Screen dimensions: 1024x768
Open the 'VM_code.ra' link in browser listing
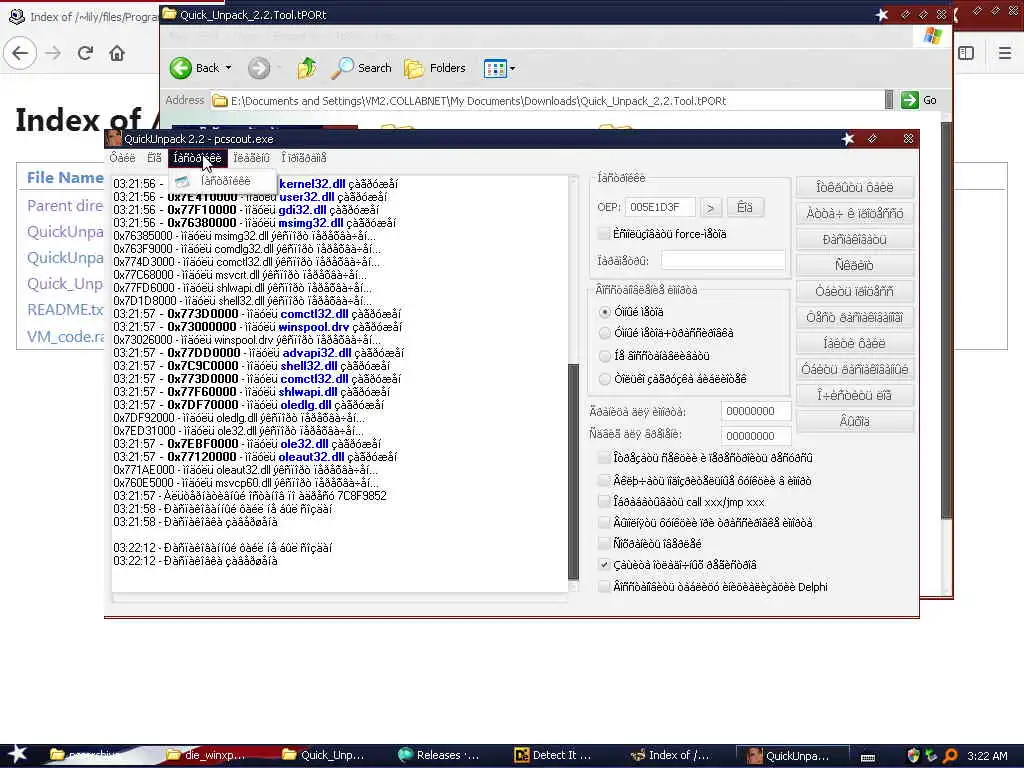(x=65, y=336)
